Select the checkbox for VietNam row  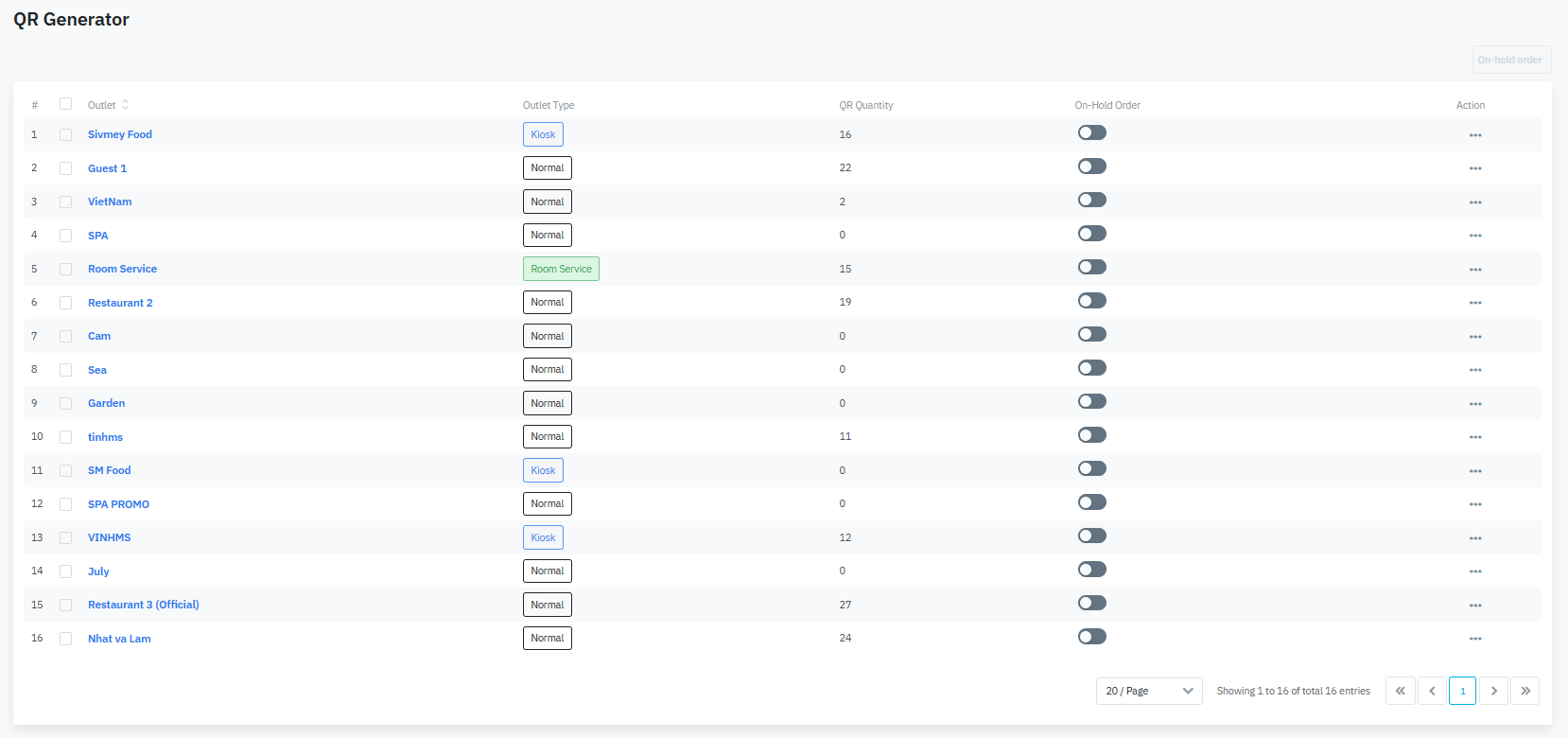click(x=65, y=202)
